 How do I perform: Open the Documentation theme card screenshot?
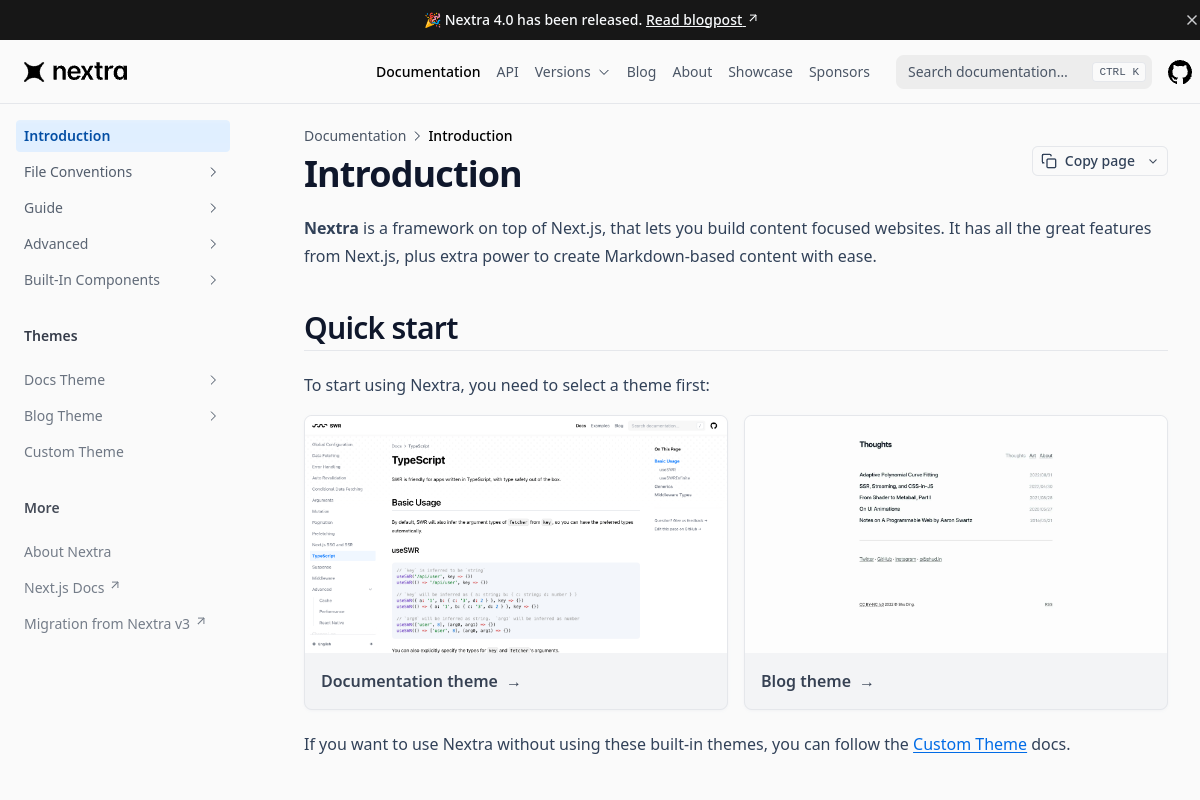tap(516, 535)
